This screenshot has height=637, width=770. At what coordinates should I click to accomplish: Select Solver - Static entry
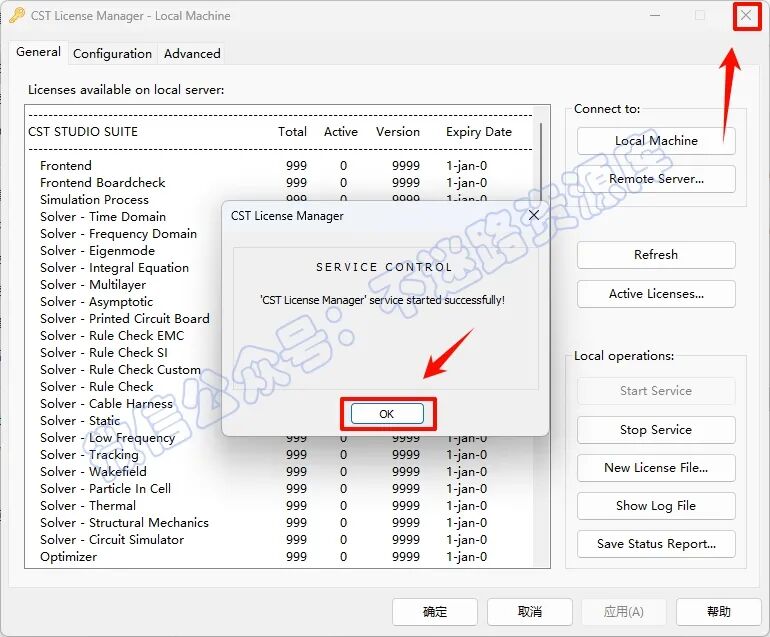tap(80, 421)
